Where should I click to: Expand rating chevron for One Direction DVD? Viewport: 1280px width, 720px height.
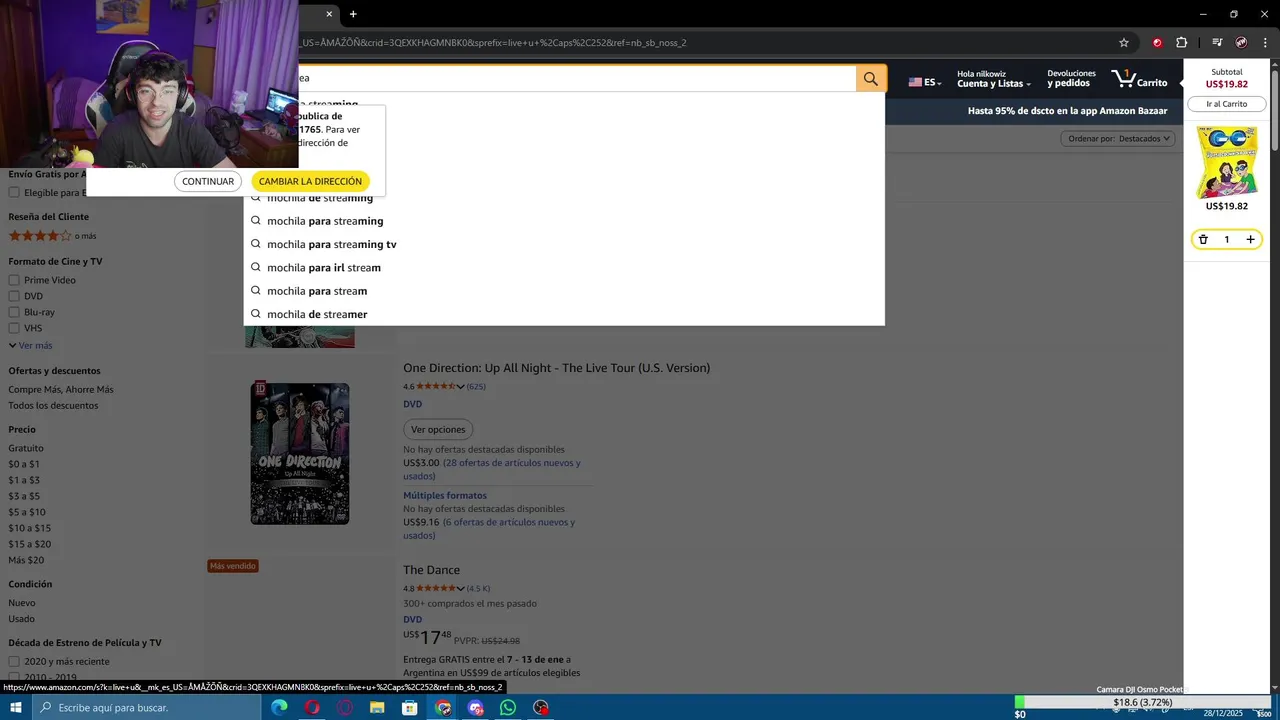click(x=460, y=387)
